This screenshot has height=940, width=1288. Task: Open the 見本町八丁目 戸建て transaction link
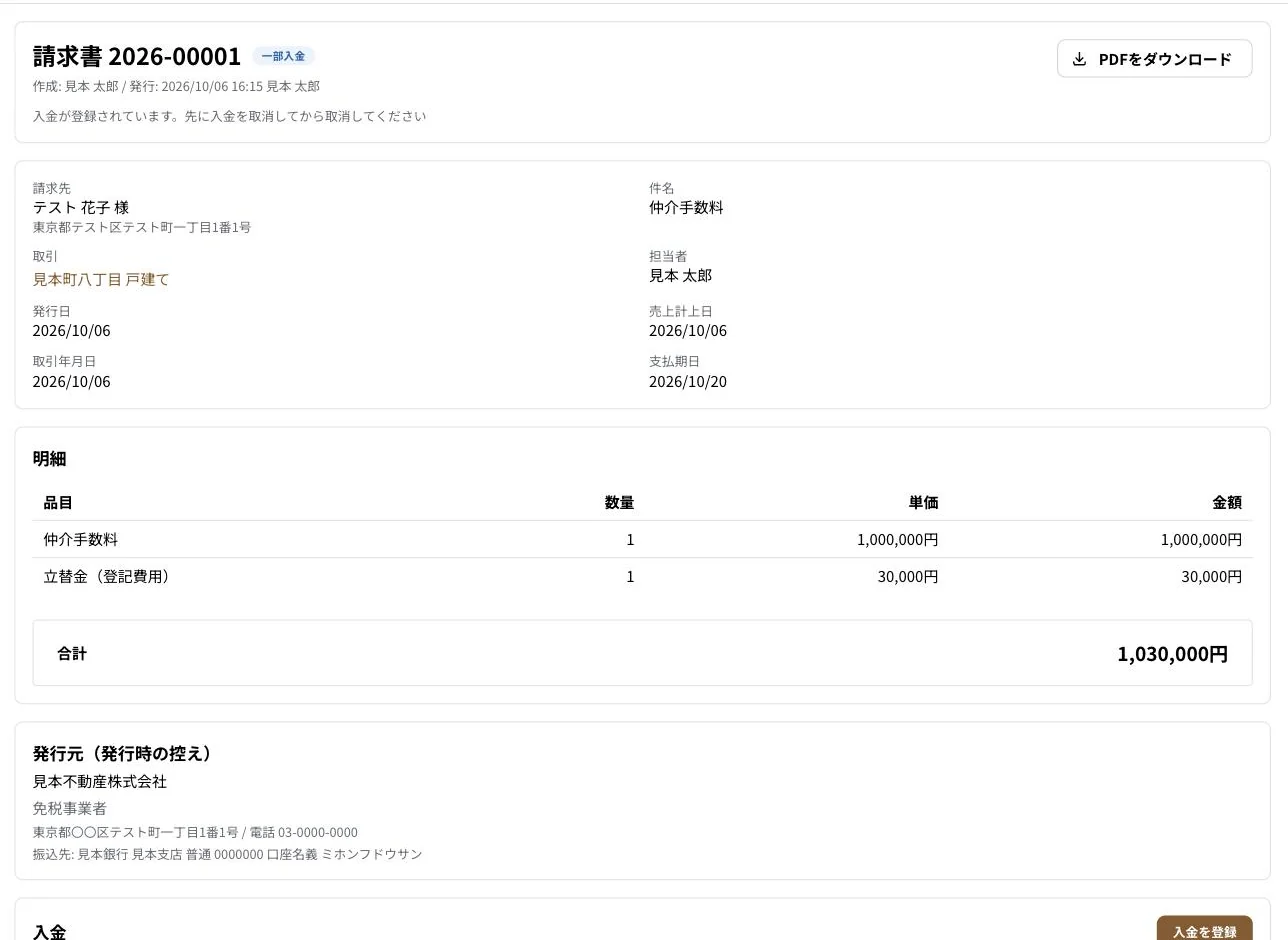(x=101, y=279)
